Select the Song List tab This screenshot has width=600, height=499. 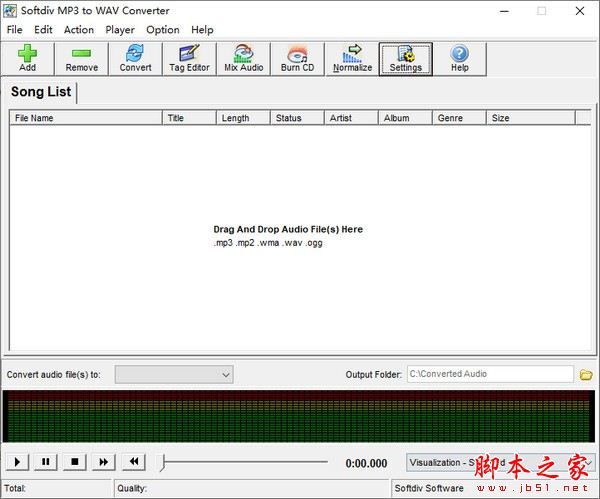coord(41,92)
